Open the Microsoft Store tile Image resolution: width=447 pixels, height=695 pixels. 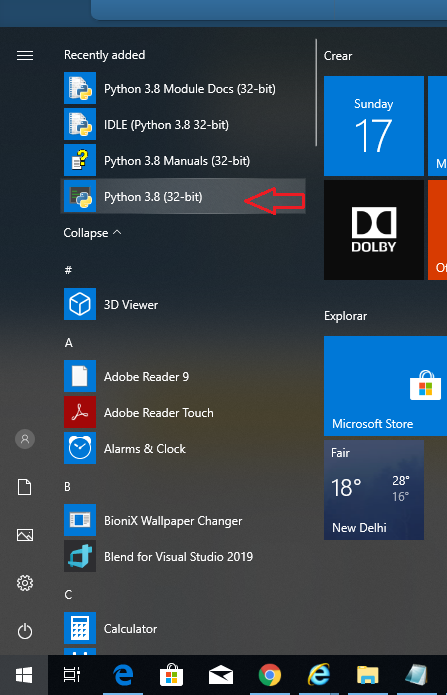[385, 386]
